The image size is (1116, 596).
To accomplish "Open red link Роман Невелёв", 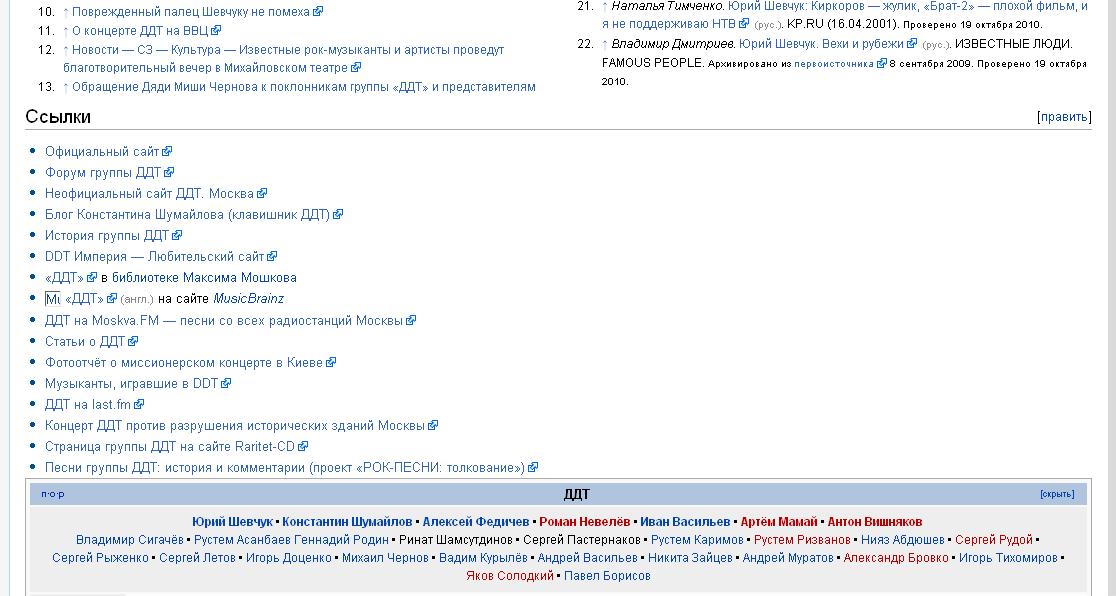I will (x=585, y=522).
